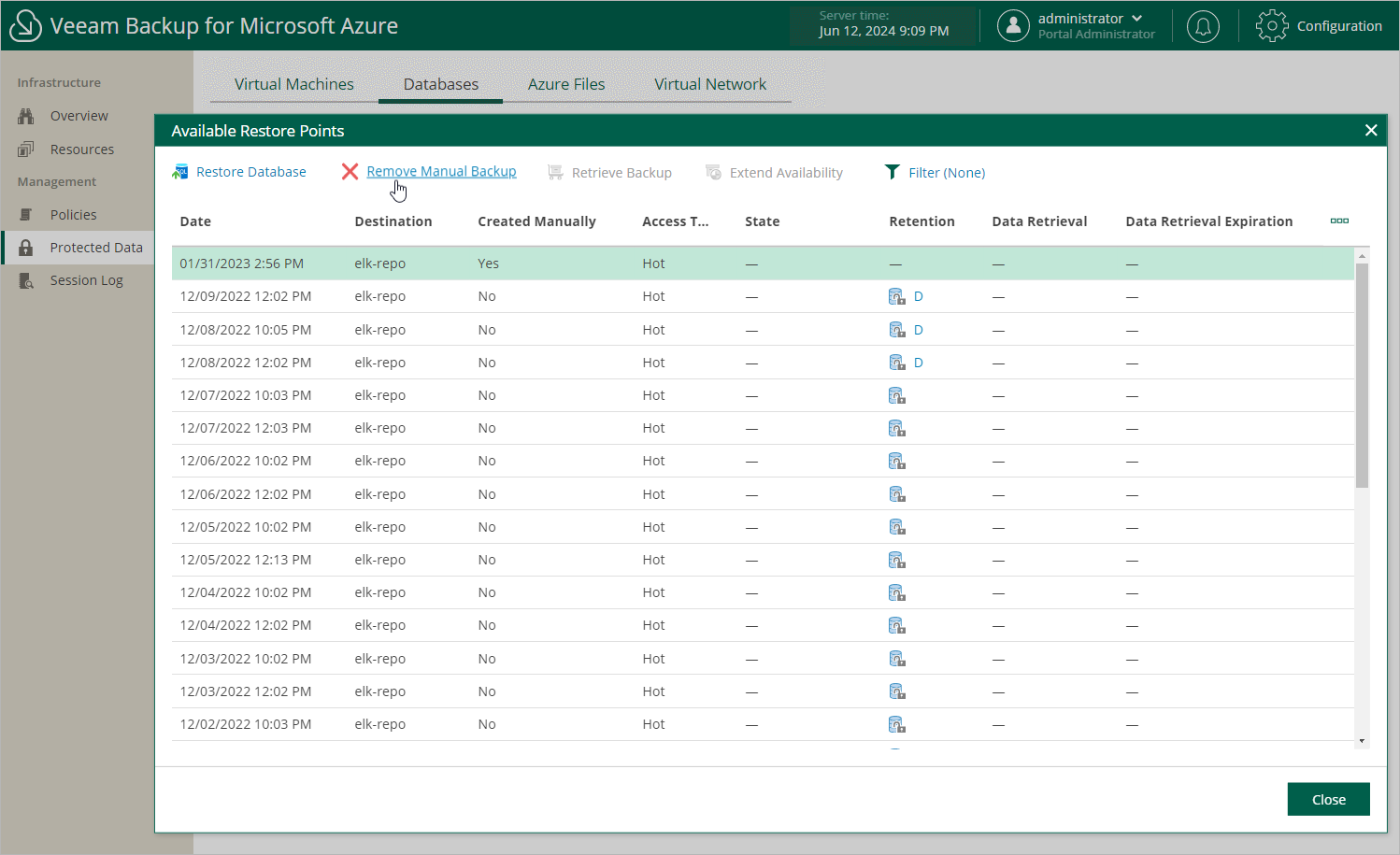Click retention icon for 12/09/2022 12:02 PM row

(897, 297)
